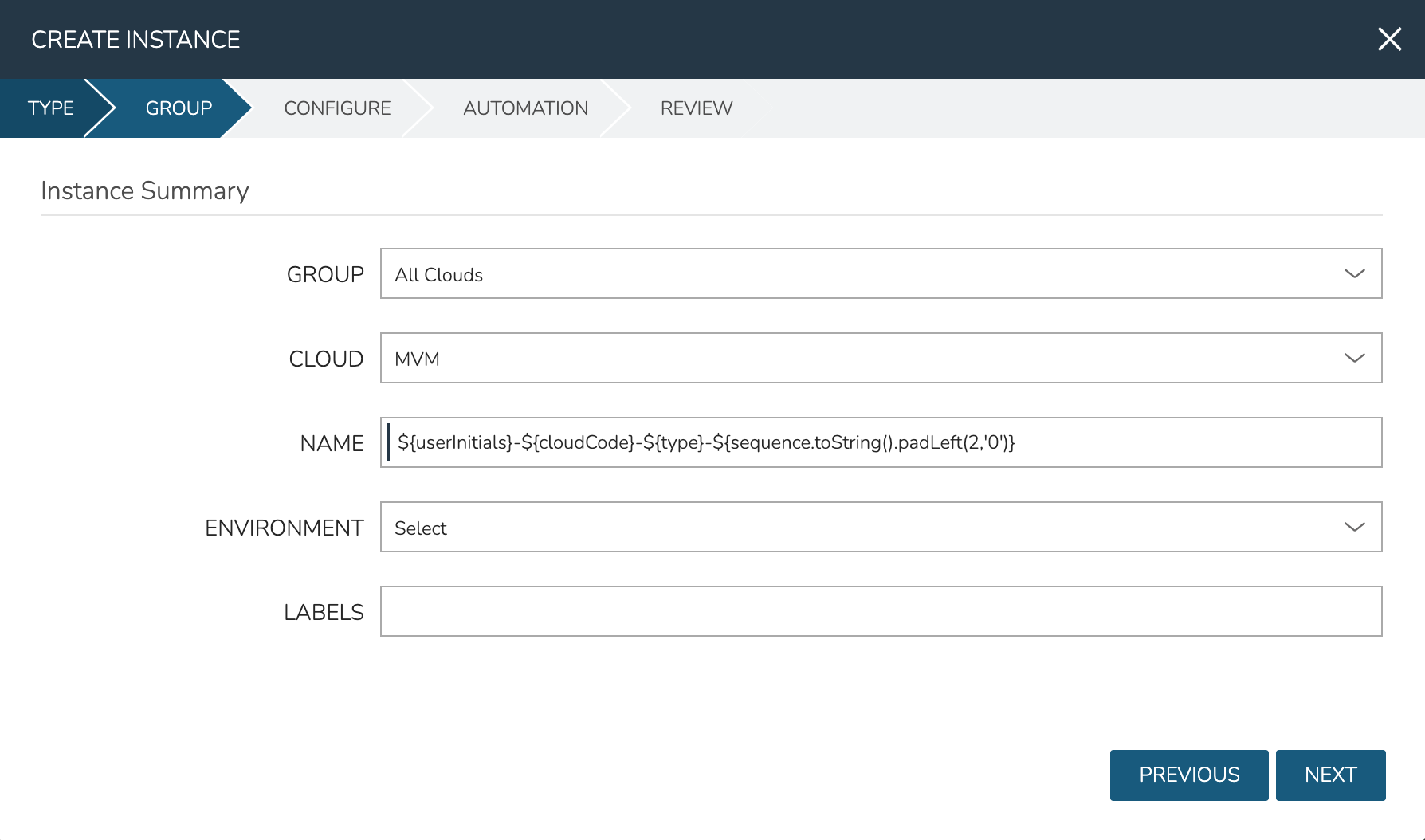Click the LABELS field label
This screenshot has height=840, width=1425.
324,613
